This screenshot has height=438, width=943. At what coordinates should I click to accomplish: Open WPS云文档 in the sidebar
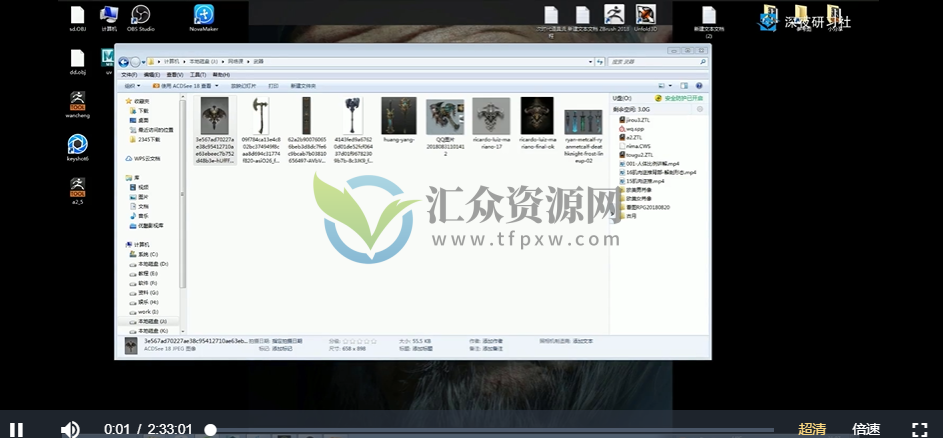(x=143, y=158)
